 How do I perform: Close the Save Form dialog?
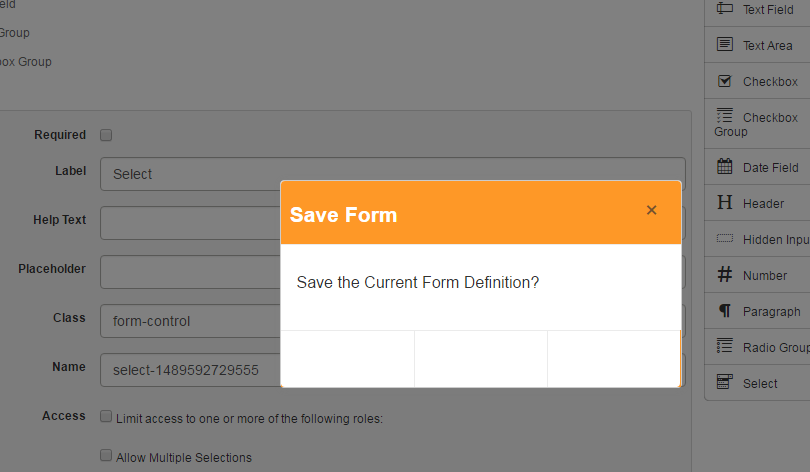(x=651, y=210)
